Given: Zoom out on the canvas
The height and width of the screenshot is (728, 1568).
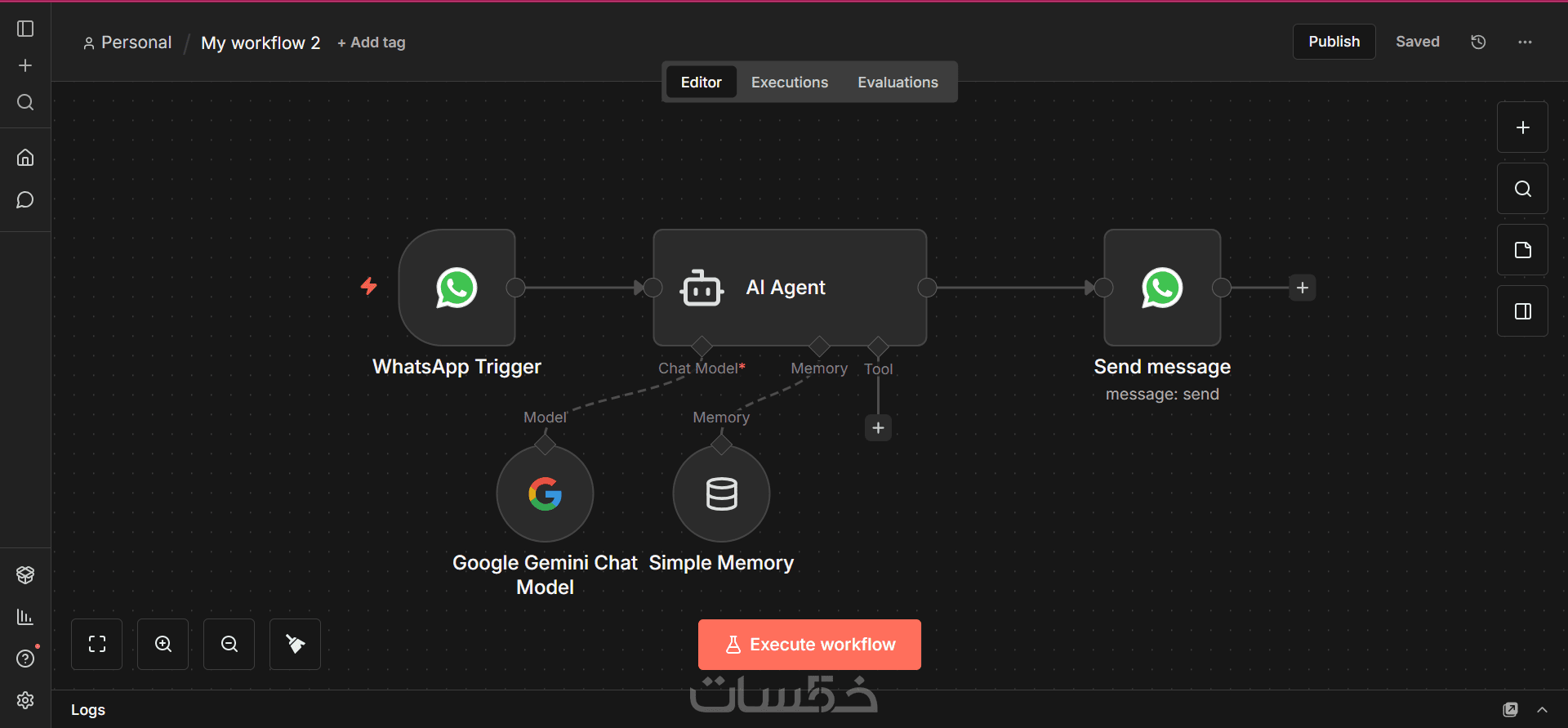Looking at the screenshot, I should 229,644.
